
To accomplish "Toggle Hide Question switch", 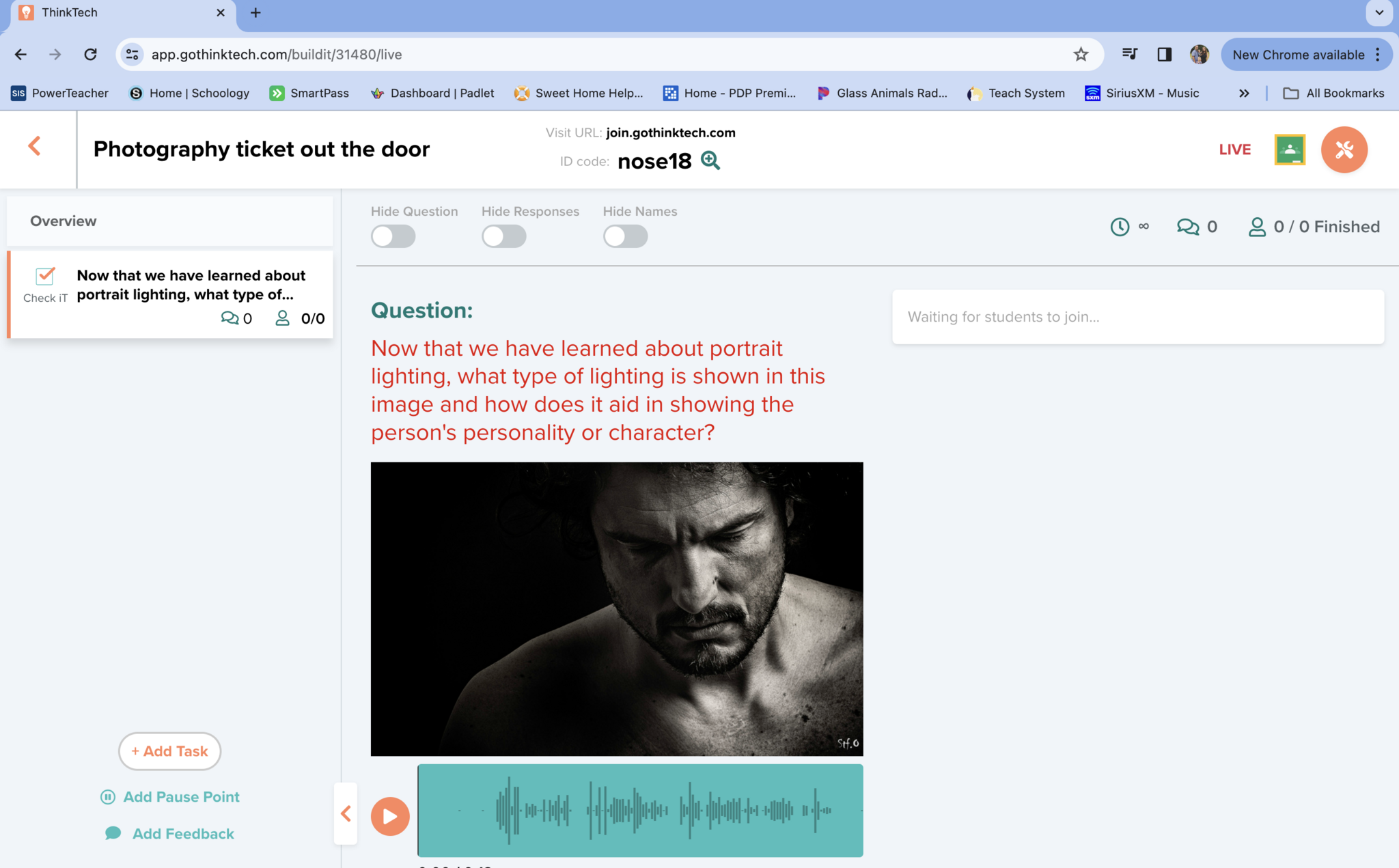I will [x=393, y=236].
